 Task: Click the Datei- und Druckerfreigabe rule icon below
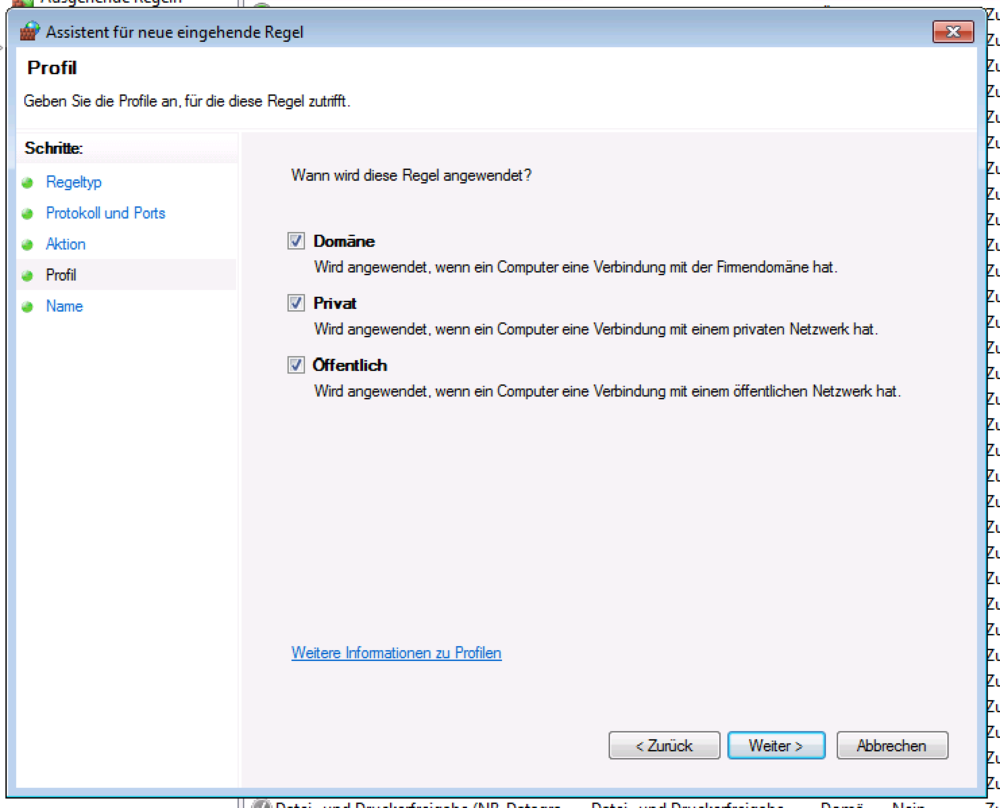(262, 803)
